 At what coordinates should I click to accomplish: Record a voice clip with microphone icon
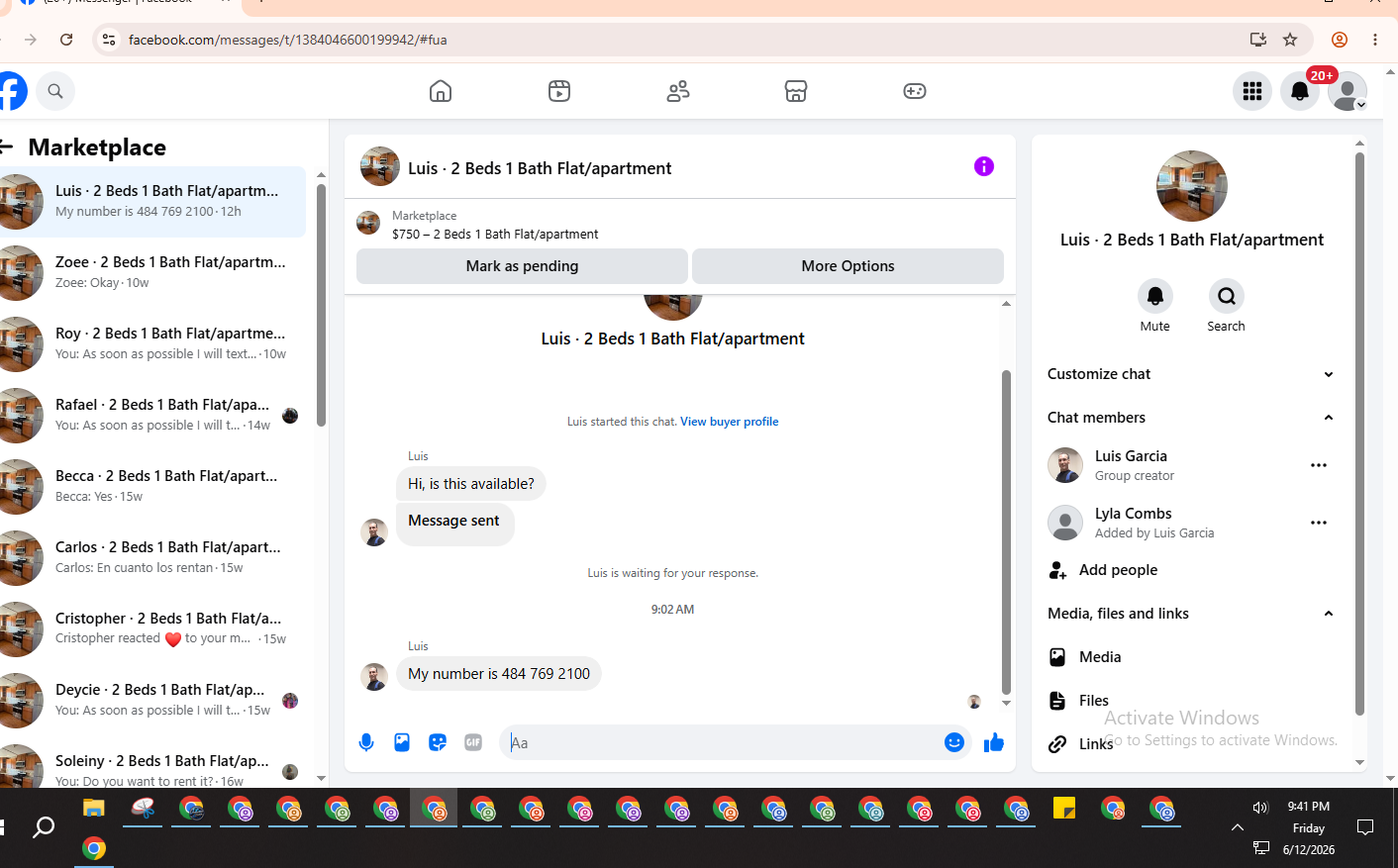point(366,742)
